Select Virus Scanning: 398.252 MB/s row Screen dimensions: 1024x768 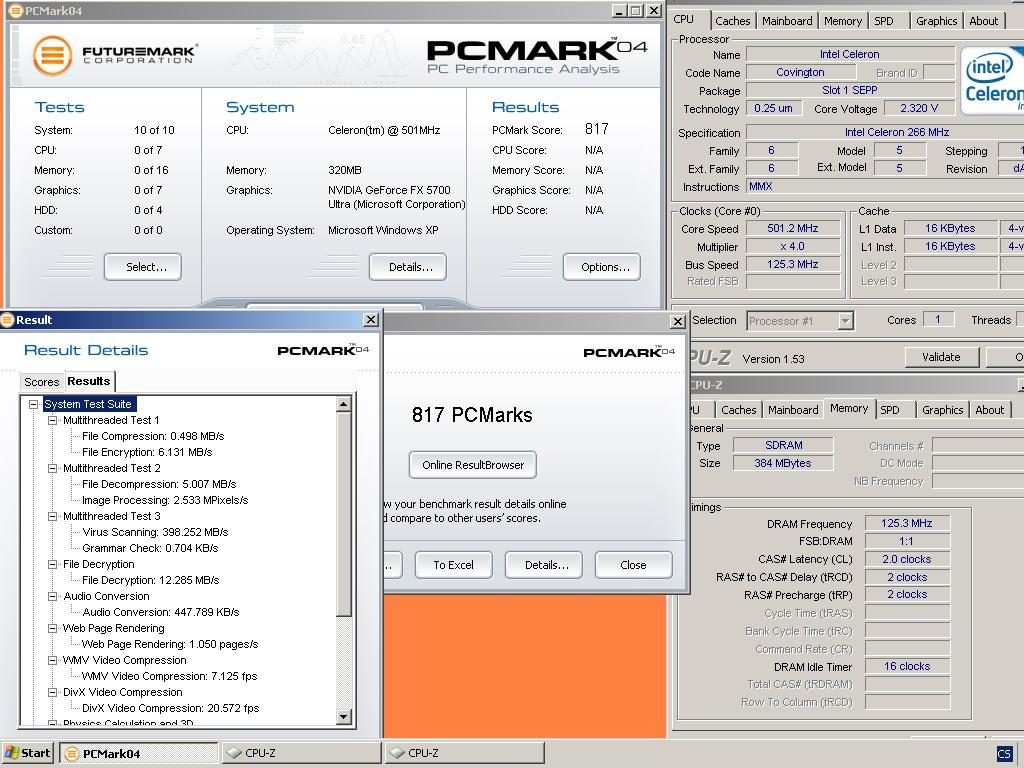[155, 532]
